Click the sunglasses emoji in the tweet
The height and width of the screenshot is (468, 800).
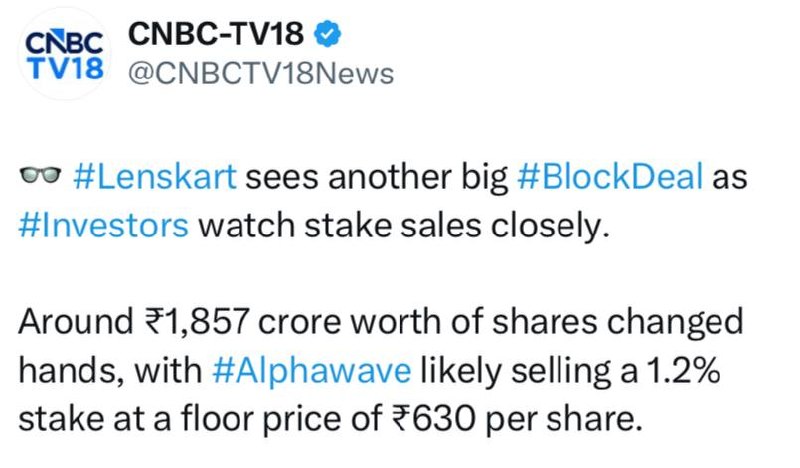40,175
